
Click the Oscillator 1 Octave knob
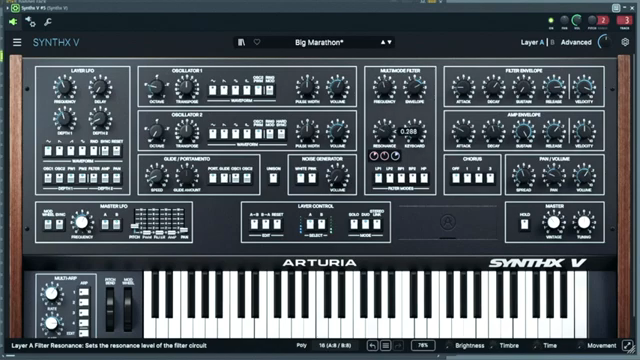[157, 87]
